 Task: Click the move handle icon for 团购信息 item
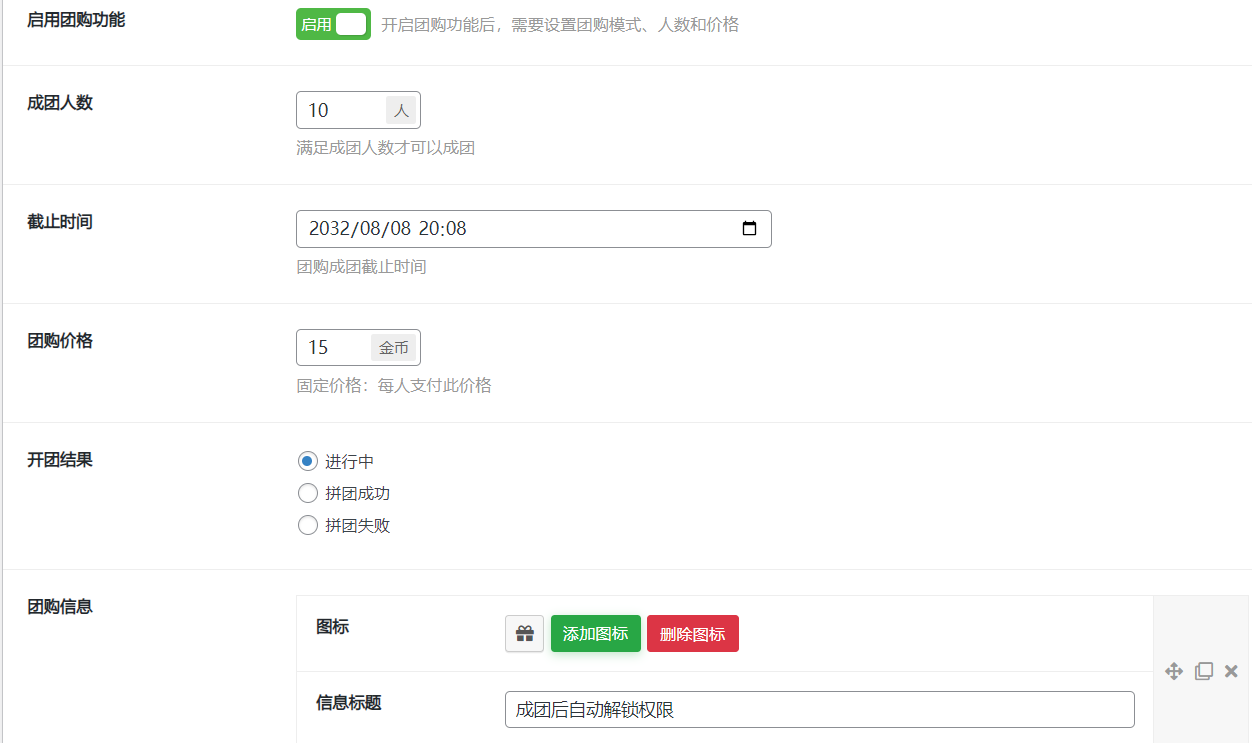(1174, 671)
